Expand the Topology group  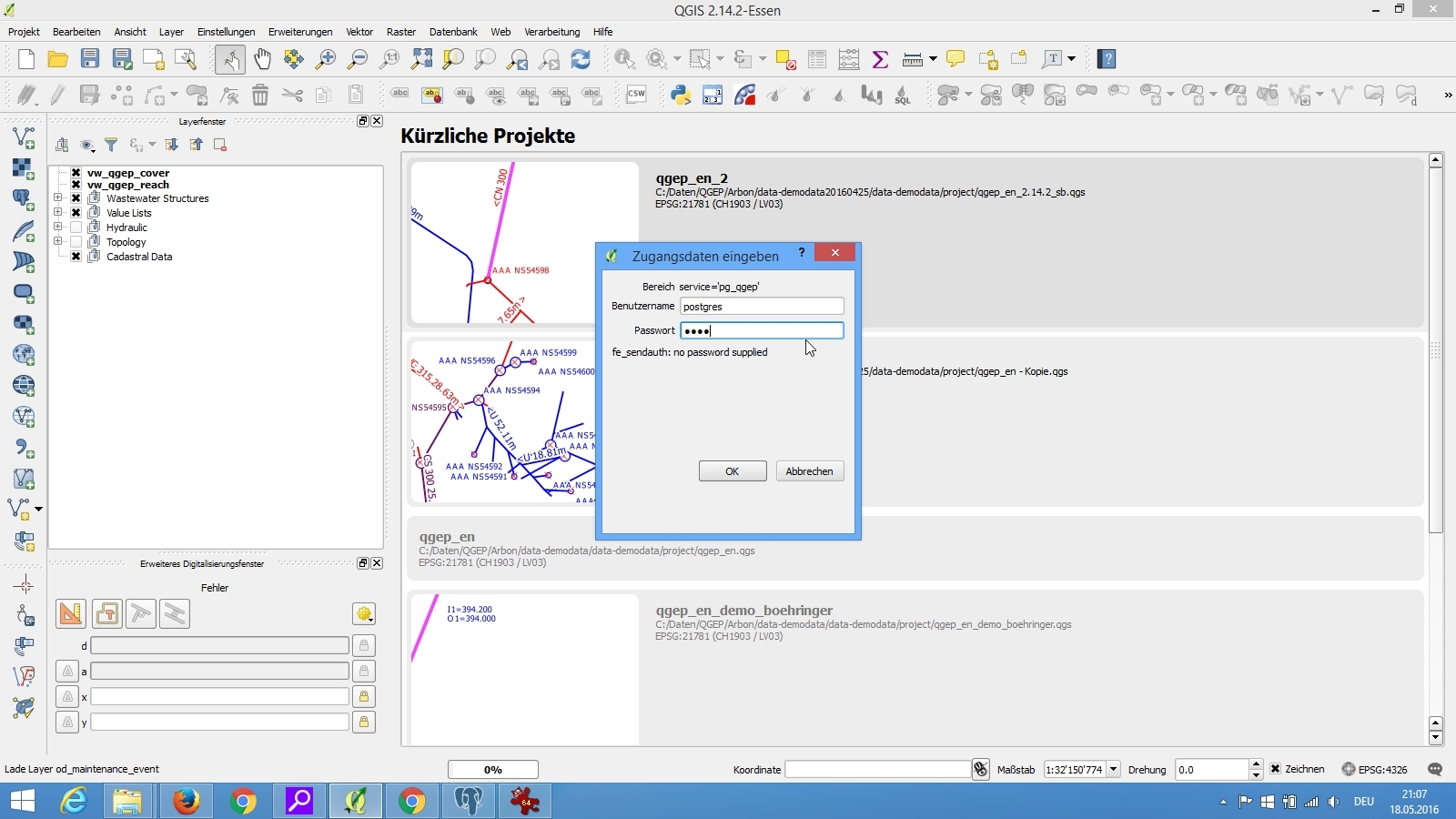[58, 242]
